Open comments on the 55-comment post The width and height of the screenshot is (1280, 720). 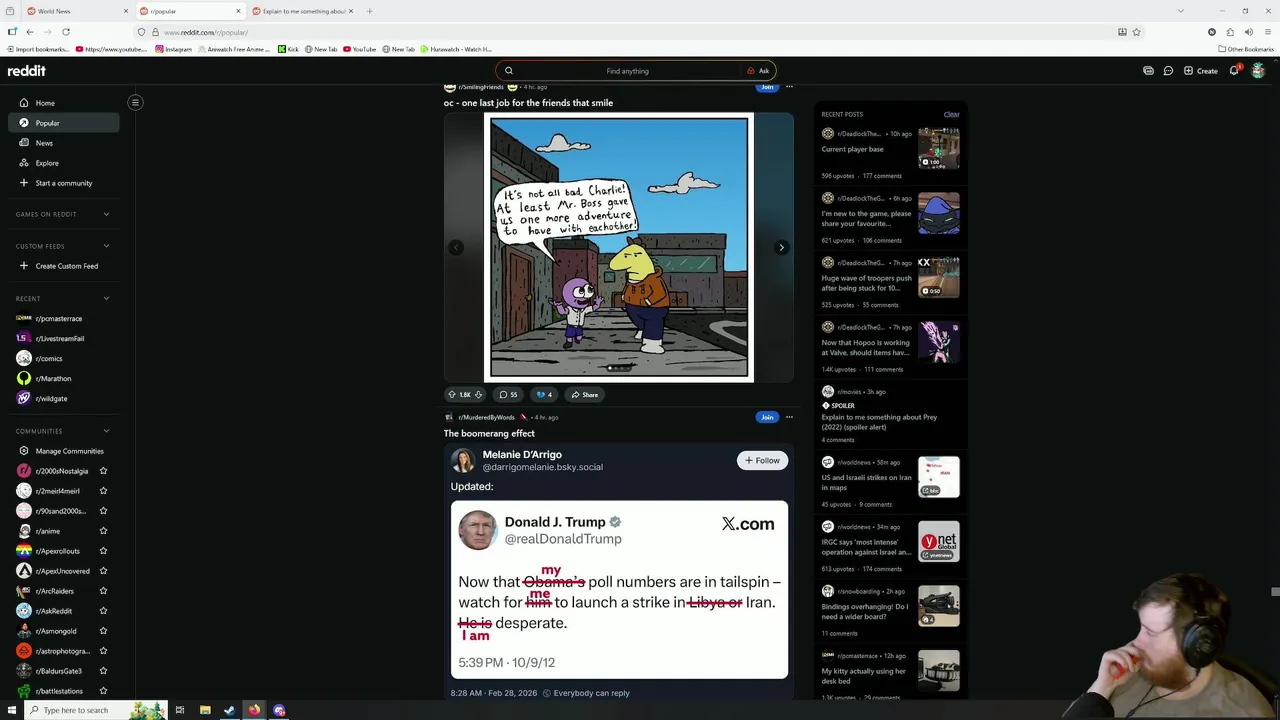coord(508,394)
